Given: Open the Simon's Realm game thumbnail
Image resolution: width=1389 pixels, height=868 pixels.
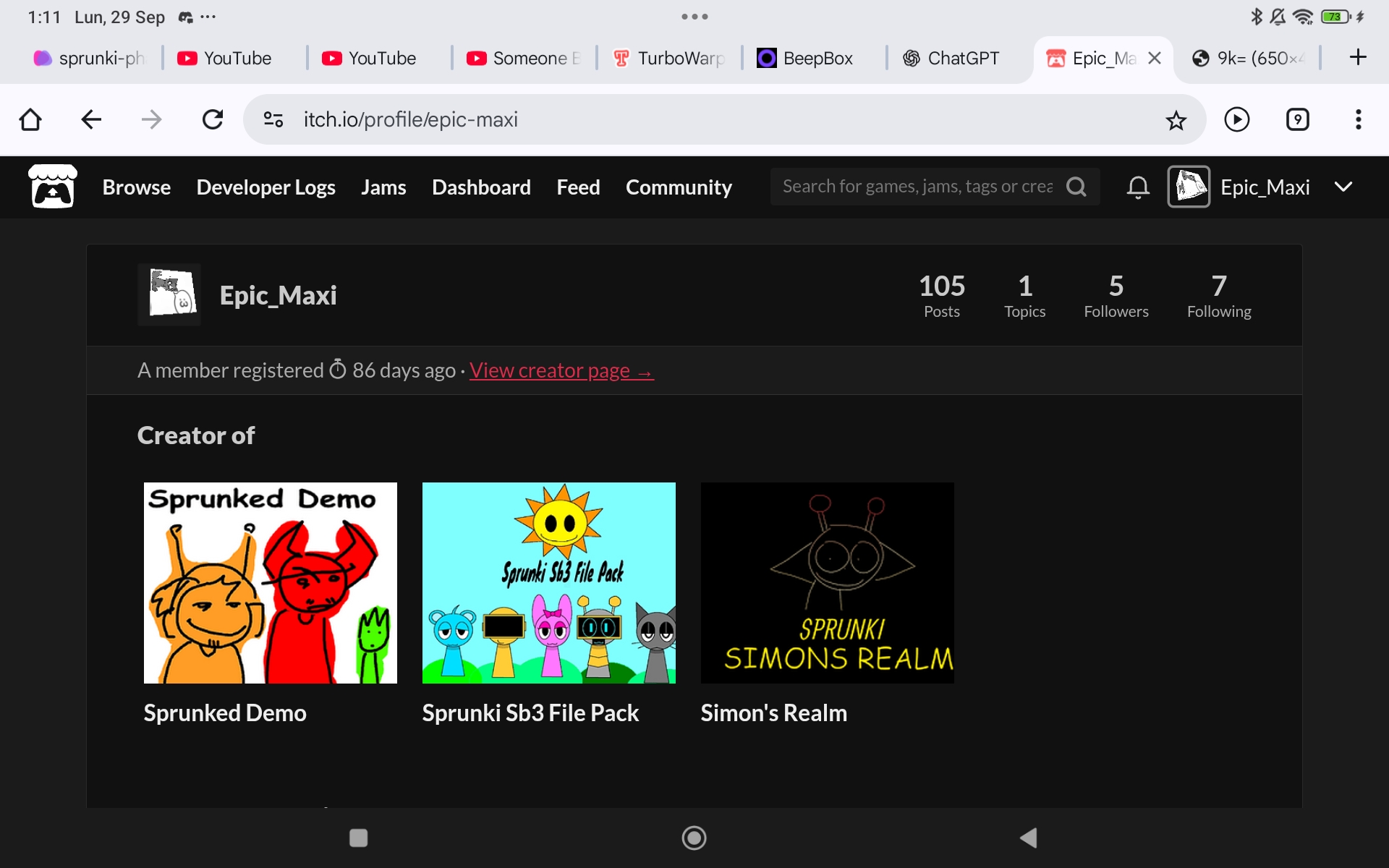Looking at the screenshot, I should [x=827, y=582].
